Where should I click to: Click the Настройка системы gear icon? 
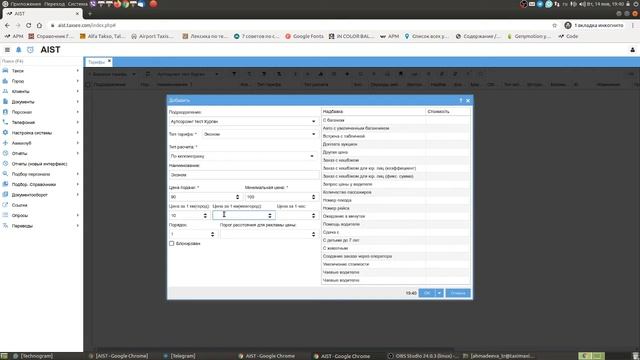click(5, 133)
